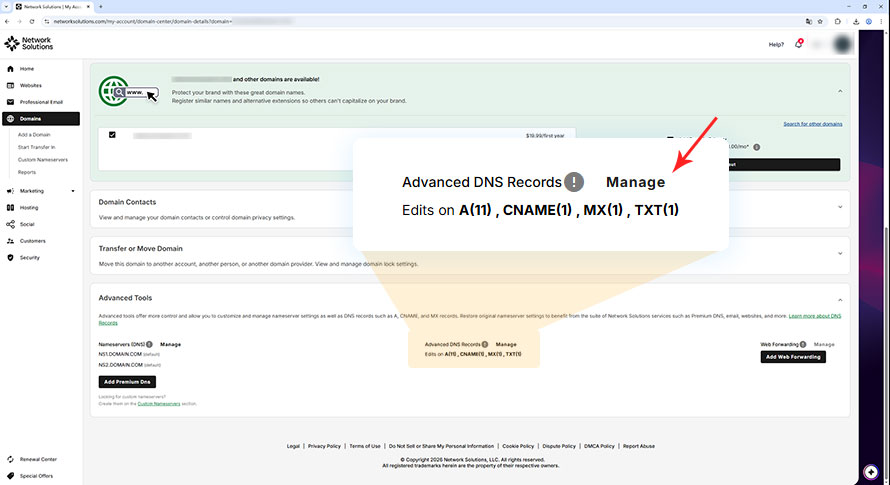Click Manage beside Advanced DNS Records in Advanced Tools
Viewport: 890px width, 485px height.
(506, 344)
